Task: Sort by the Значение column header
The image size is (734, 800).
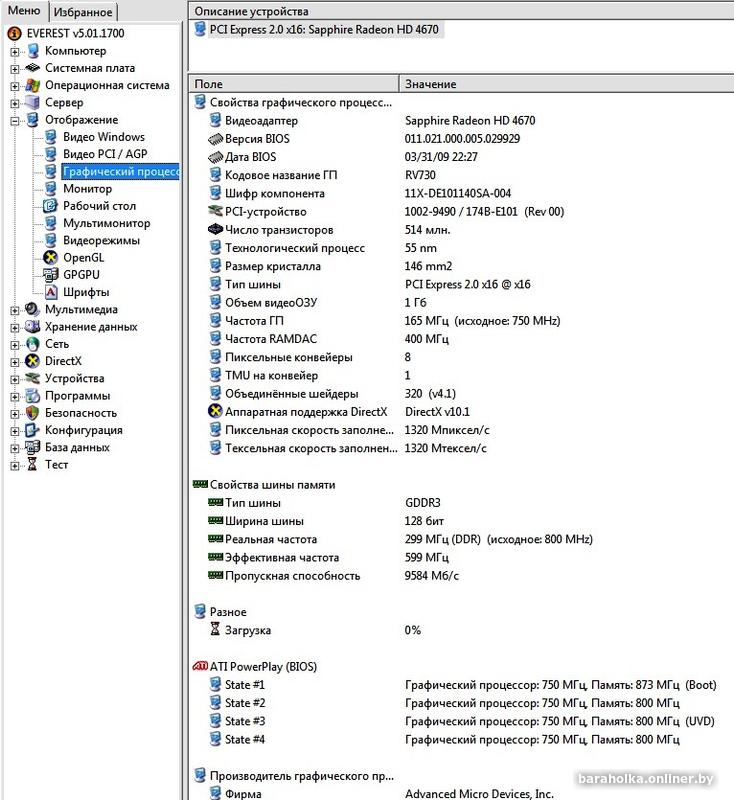Action: 566,84
